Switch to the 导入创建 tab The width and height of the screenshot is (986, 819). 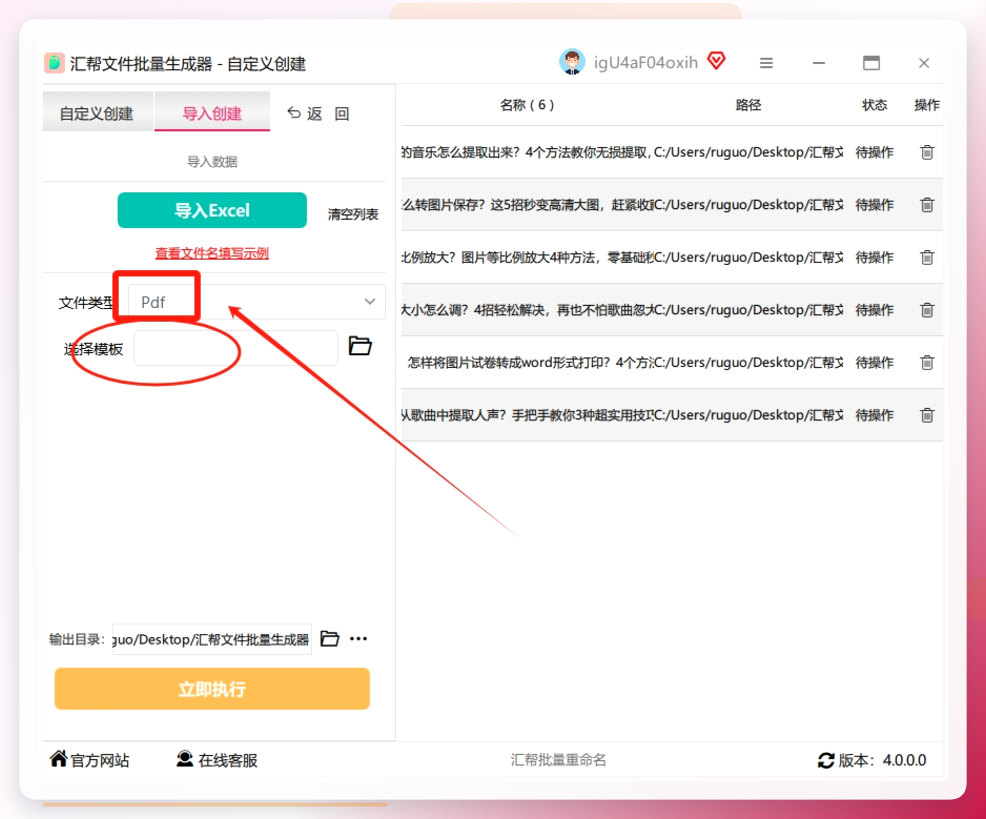(x=212, y=113)
